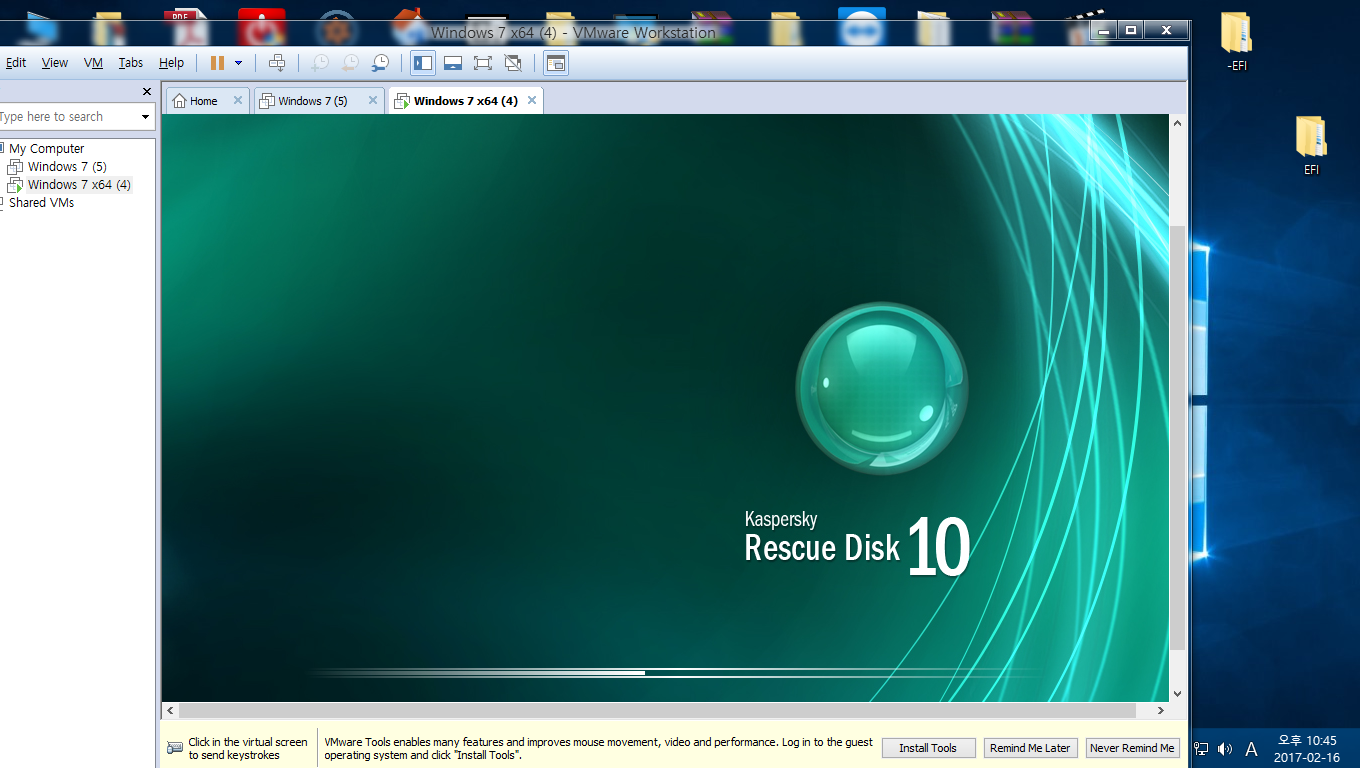Select the Windows 7 x64 (4) tab

click(464, 100)
